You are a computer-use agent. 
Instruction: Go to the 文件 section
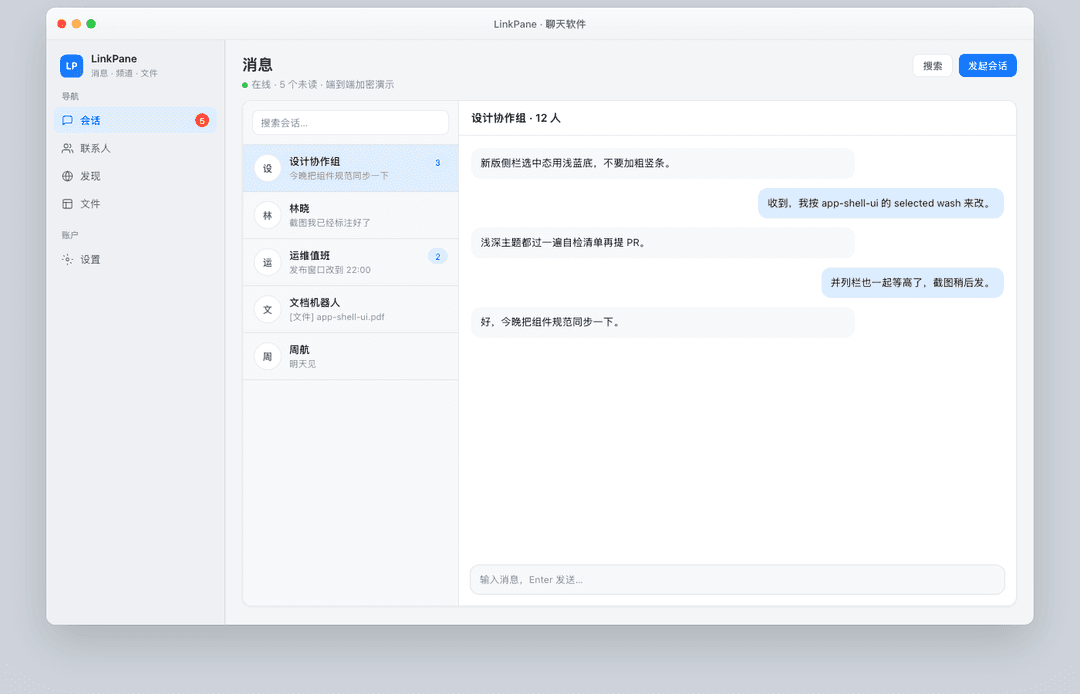135,204
